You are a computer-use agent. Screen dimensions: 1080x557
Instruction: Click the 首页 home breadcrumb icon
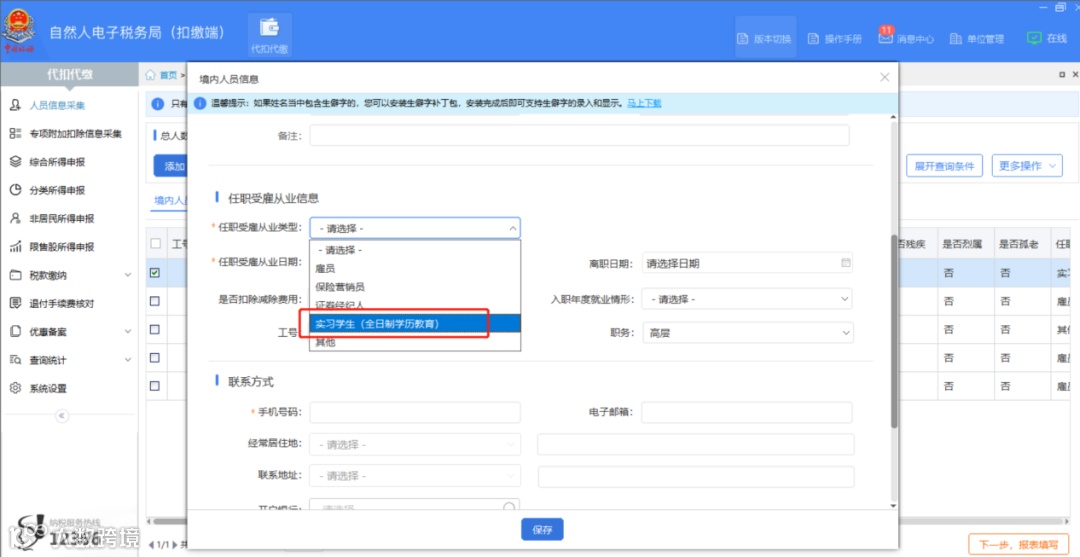pos(150,75)
